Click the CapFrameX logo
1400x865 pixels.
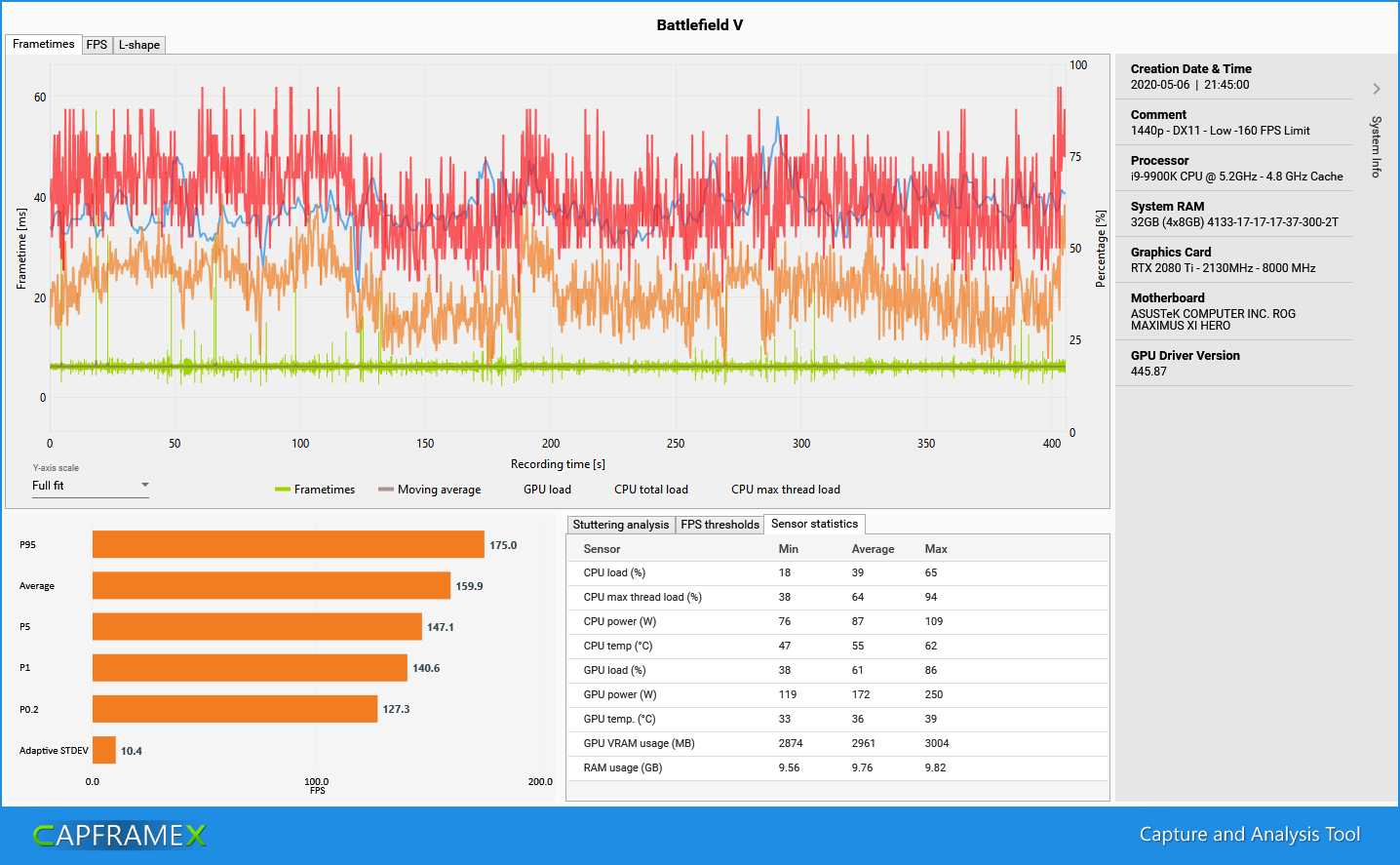pyautogui.click(x=120, y=835)
